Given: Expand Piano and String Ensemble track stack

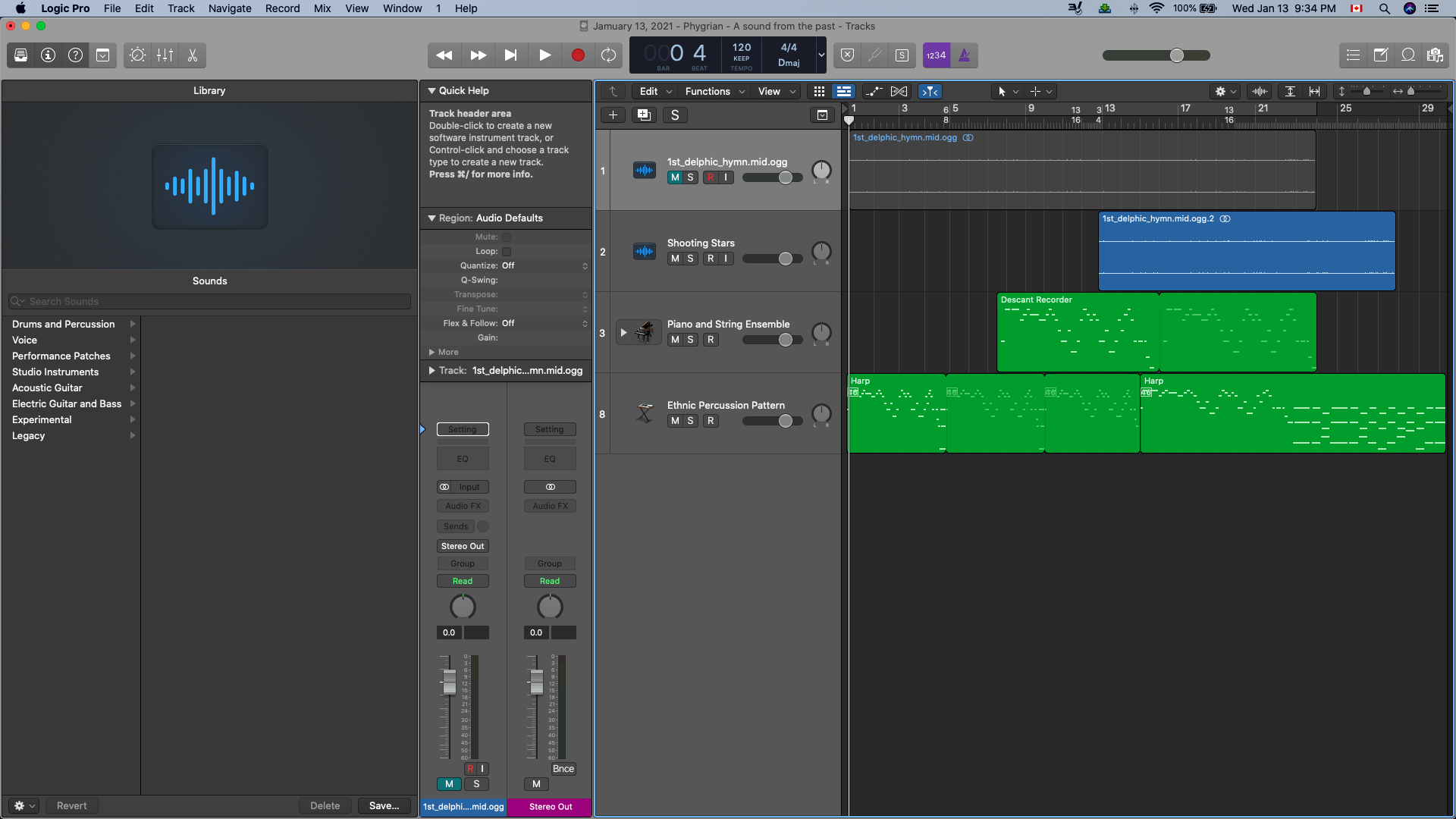Looking at the screenshot, I should (x=623, y=333).
